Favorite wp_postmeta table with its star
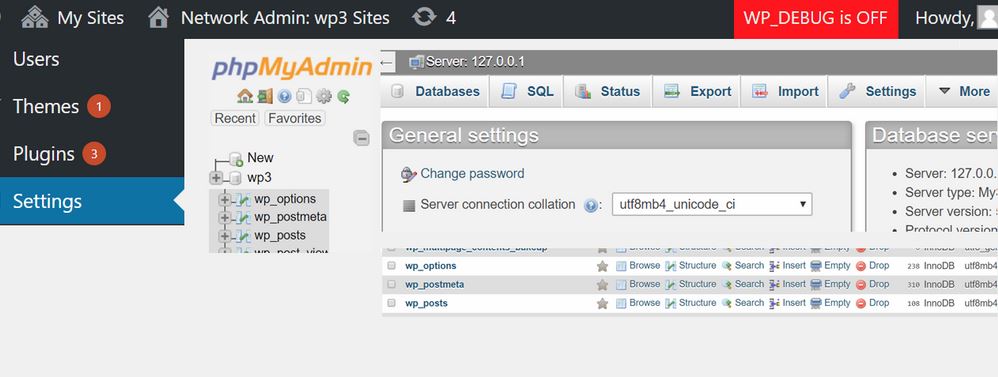This screenshot has width=998, height=377. click(x=602, y=284)
